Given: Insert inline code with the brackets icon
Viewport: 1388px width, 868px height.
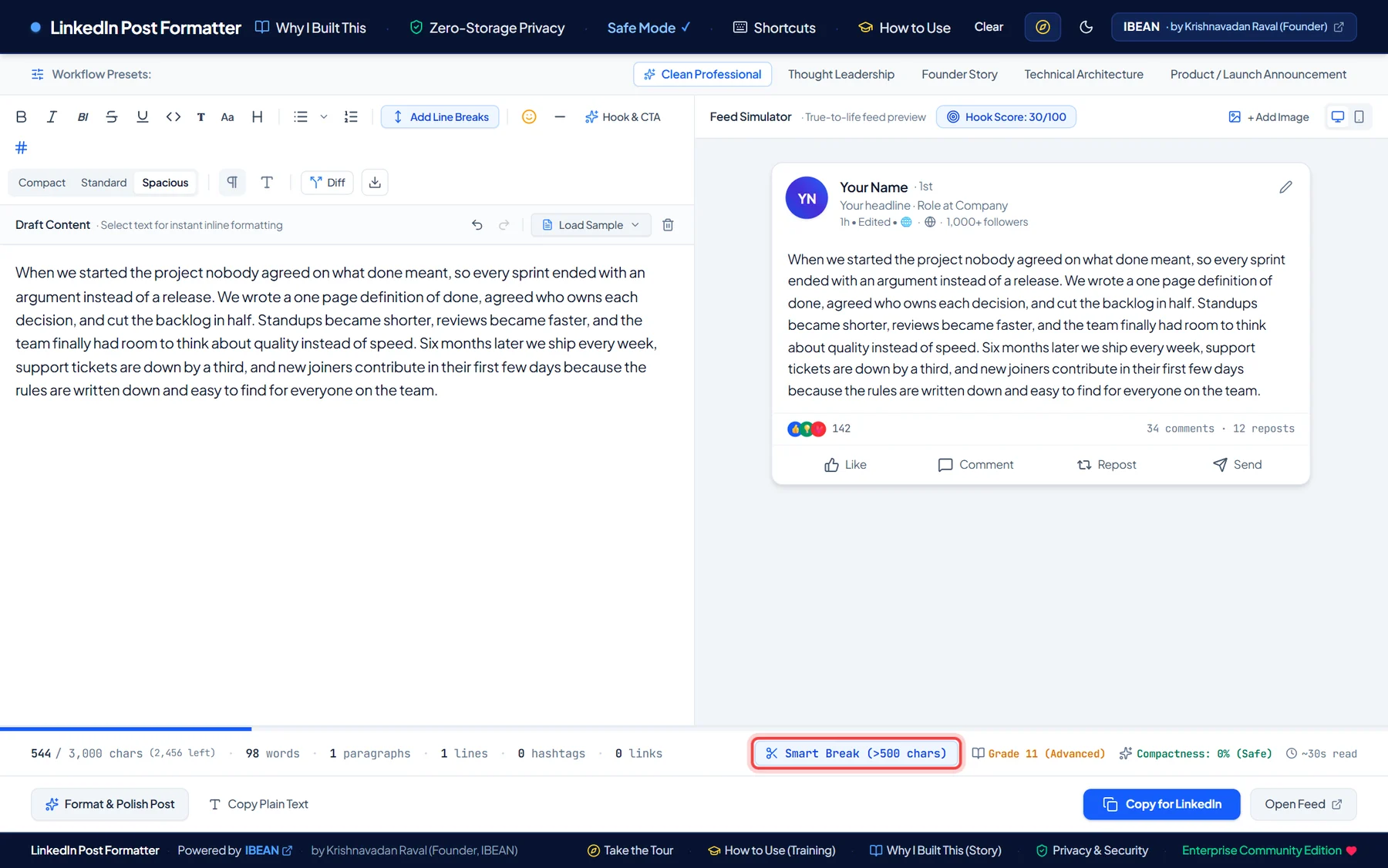Looking at the screenshot, I should pos(173,116).
